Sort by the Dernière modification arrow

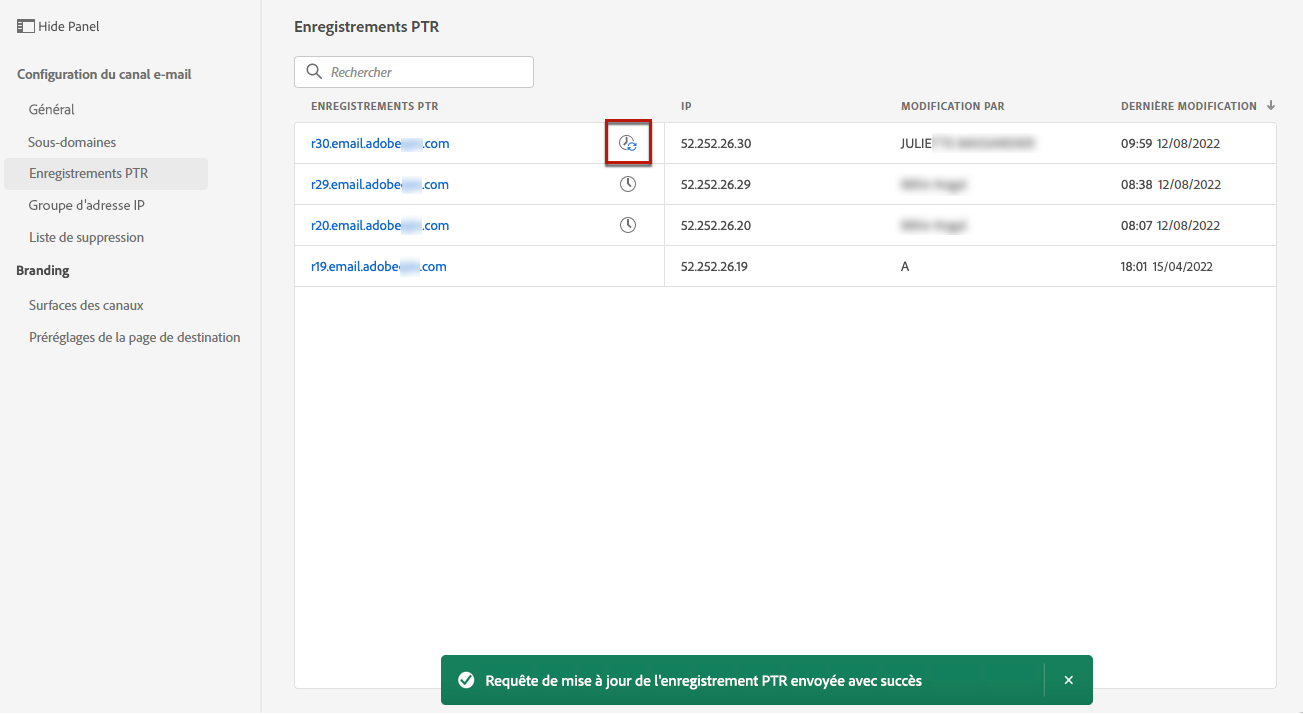[x=1271, y=105]
